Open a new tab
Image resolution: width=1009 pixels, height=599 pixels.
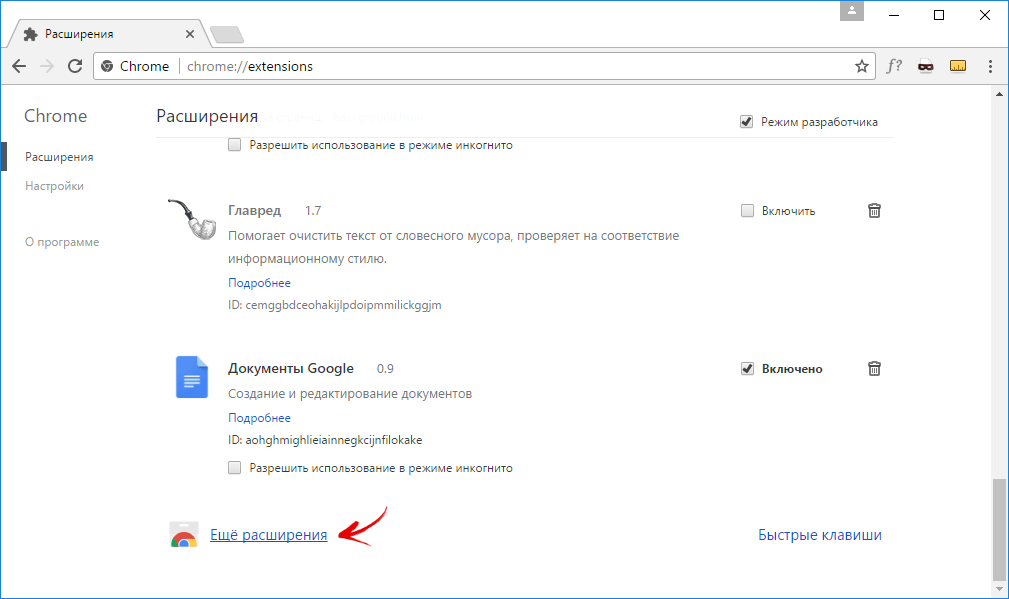pos(227,34)
